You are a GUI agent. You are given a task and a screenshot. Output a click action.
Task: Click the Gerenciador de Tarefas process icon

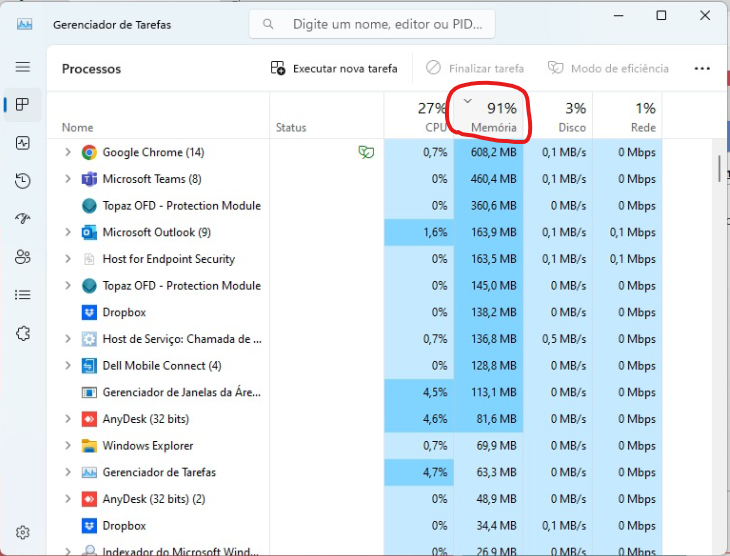pos(89,472)
